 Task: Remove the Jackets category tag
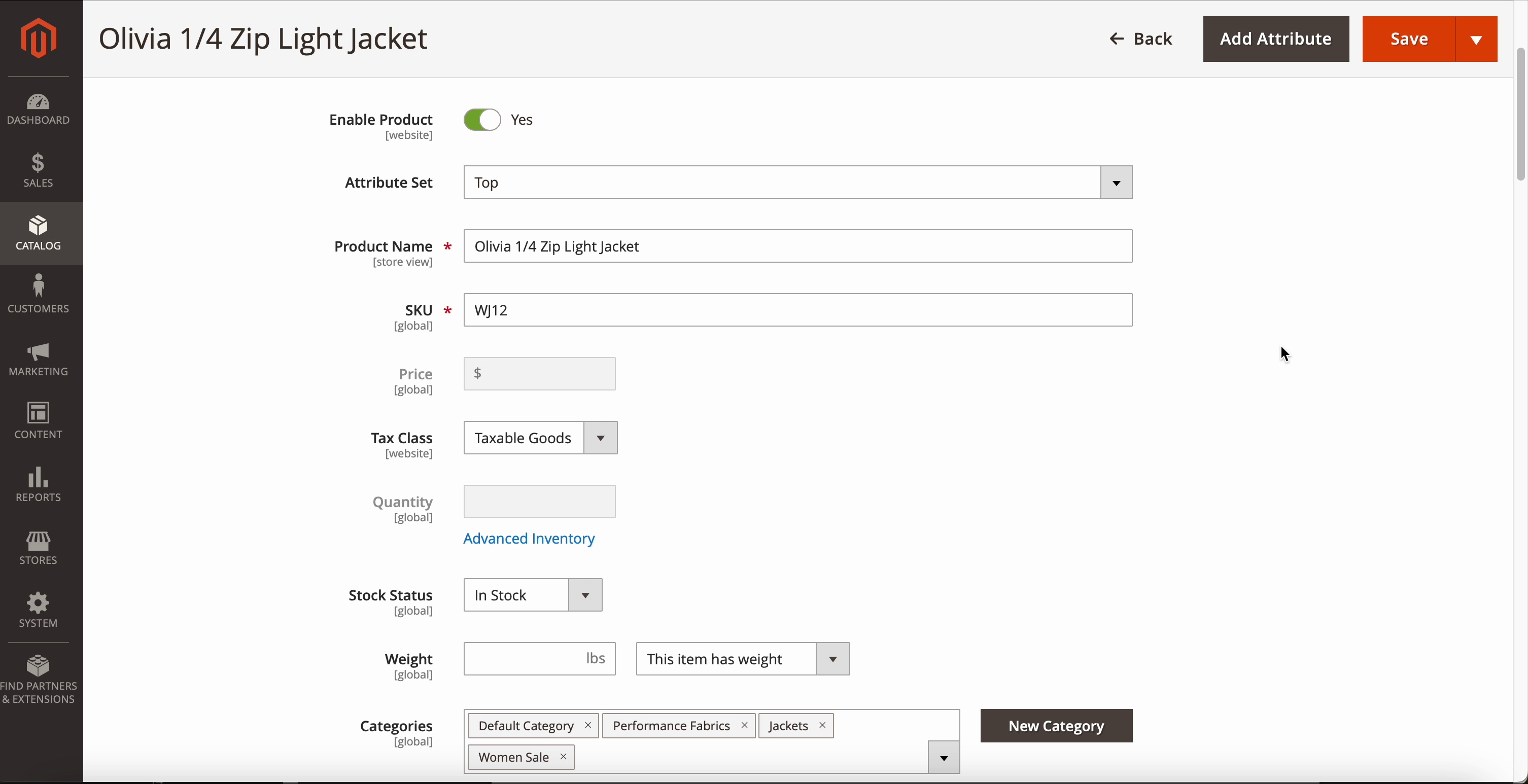pyautogui.click(x=822, y=725)
